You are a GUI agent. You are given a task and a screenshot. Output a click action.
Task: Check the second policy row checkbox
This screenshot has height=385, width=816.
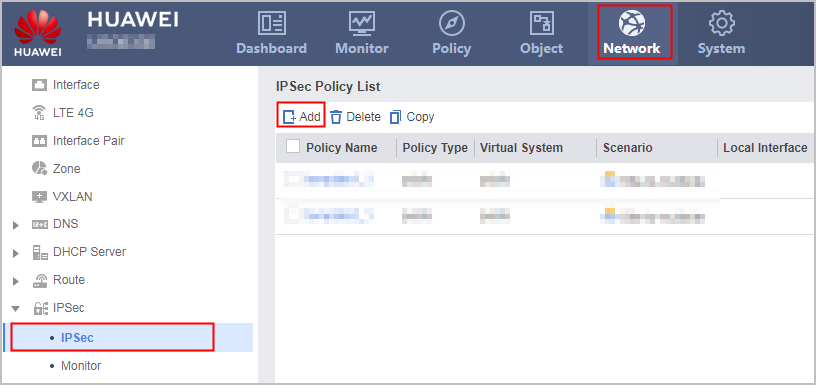294,214
